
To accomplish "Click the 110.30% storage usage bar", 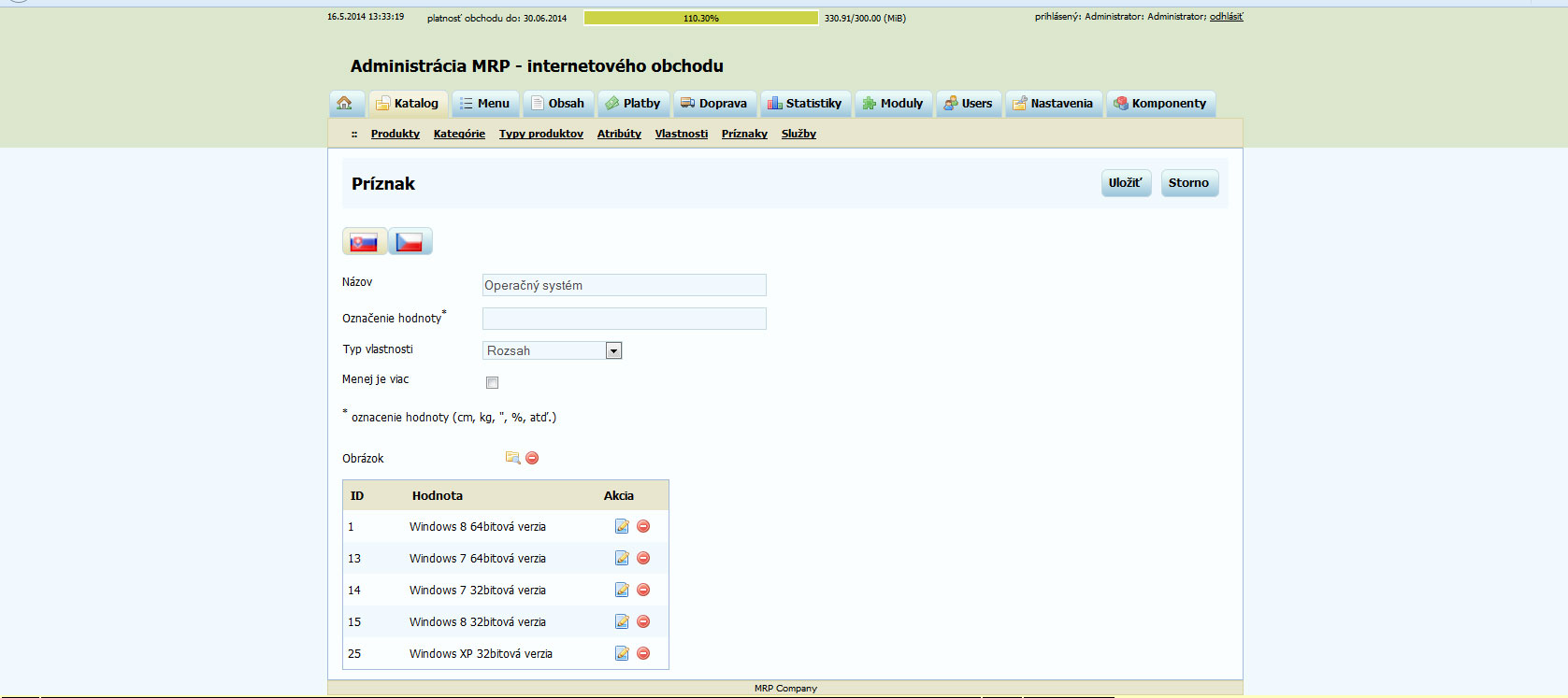I will coord(701,18).
